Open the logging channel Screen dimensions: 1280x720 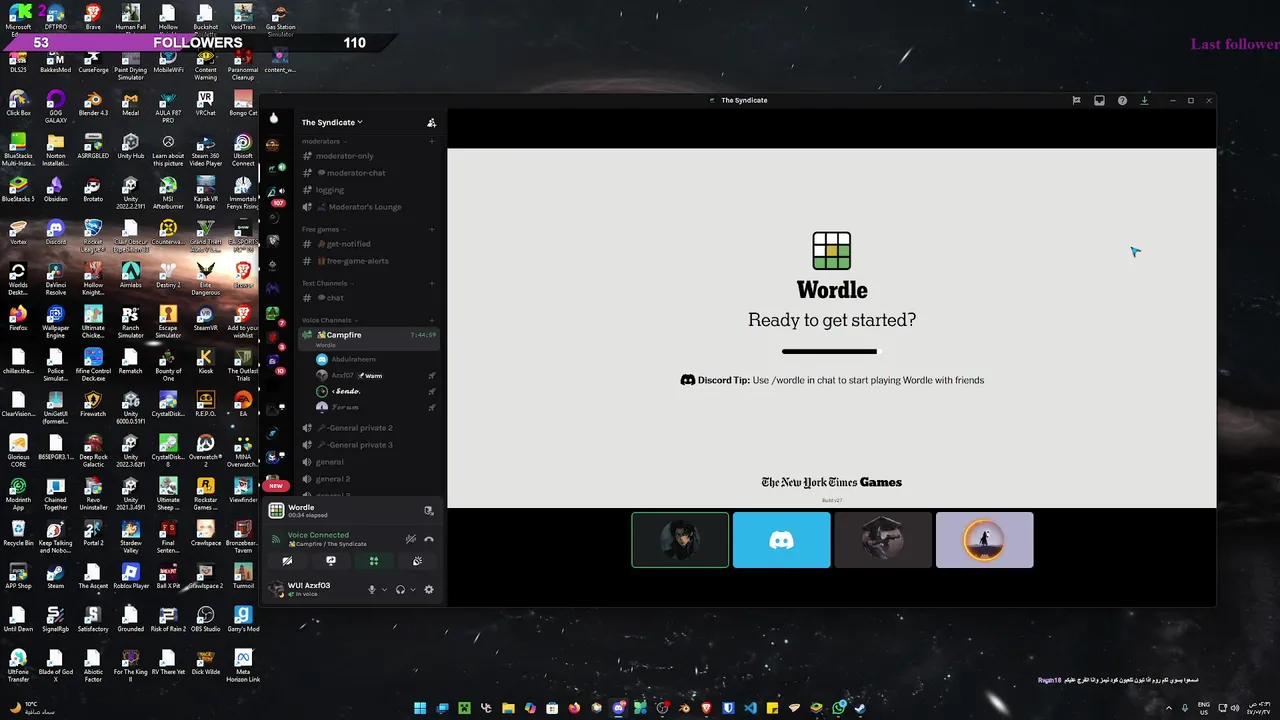(x=369, y=190)
